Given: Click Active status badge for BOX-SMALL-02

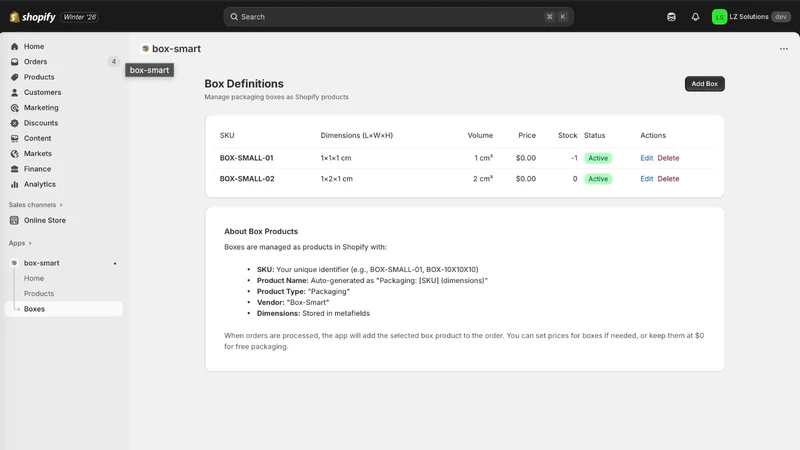Looking at the screenshot, I should point(598,179).
